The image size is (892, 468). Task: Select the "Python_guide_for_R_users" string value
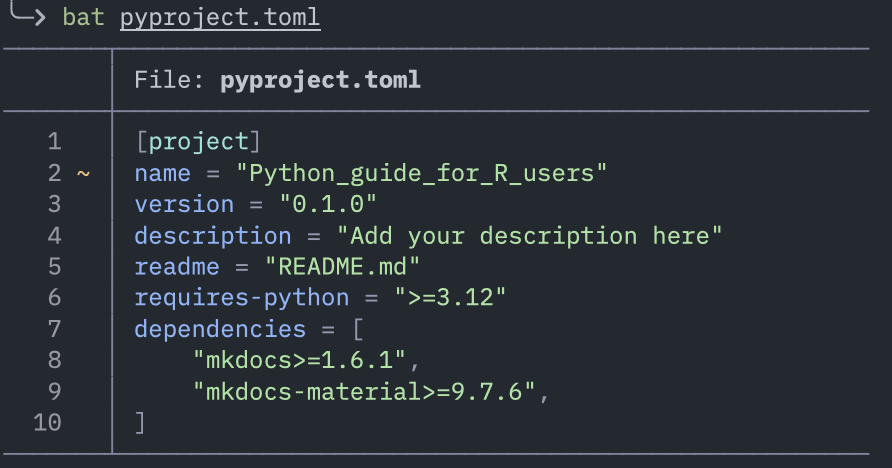pyautogui.click(x=422, y=173)
